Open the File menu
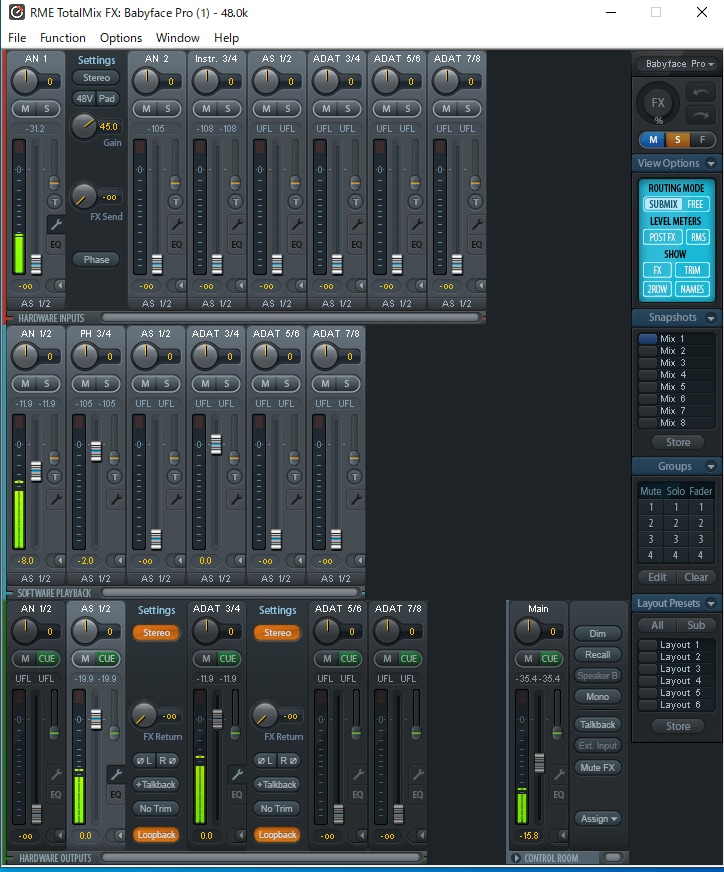Viewport: 724px width, 872px height. point(17,37)
